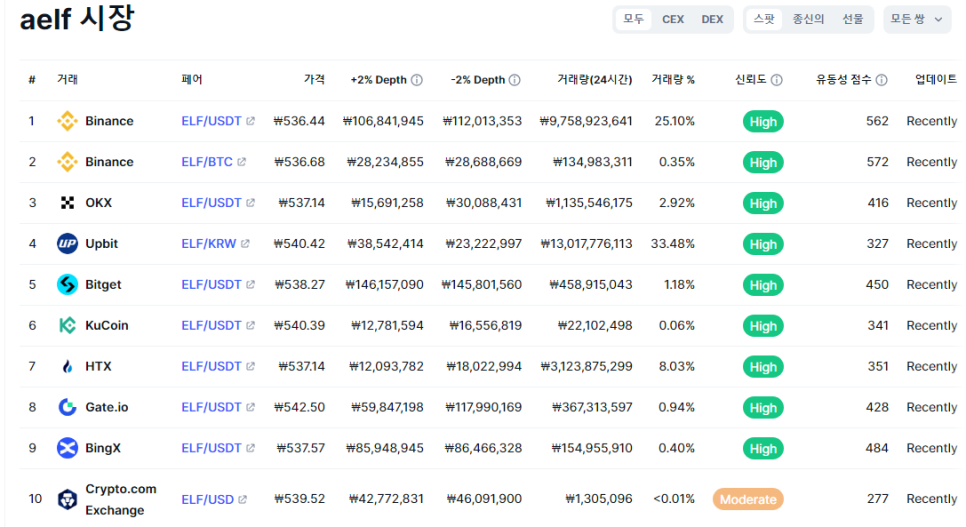Select the 모두 exchange filter tab
Viewport: 966px width, 527px height.
point(633,19)
